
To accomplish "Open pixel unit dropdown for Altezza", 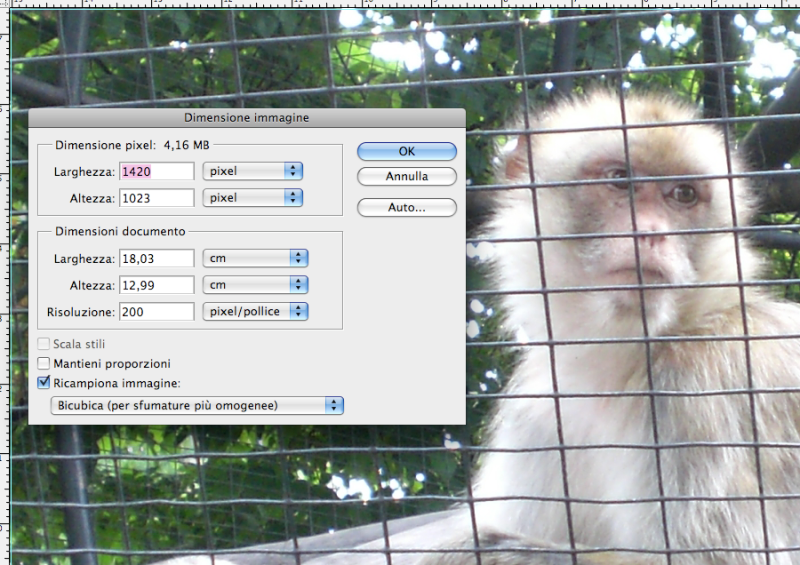I will coord(253,198).
